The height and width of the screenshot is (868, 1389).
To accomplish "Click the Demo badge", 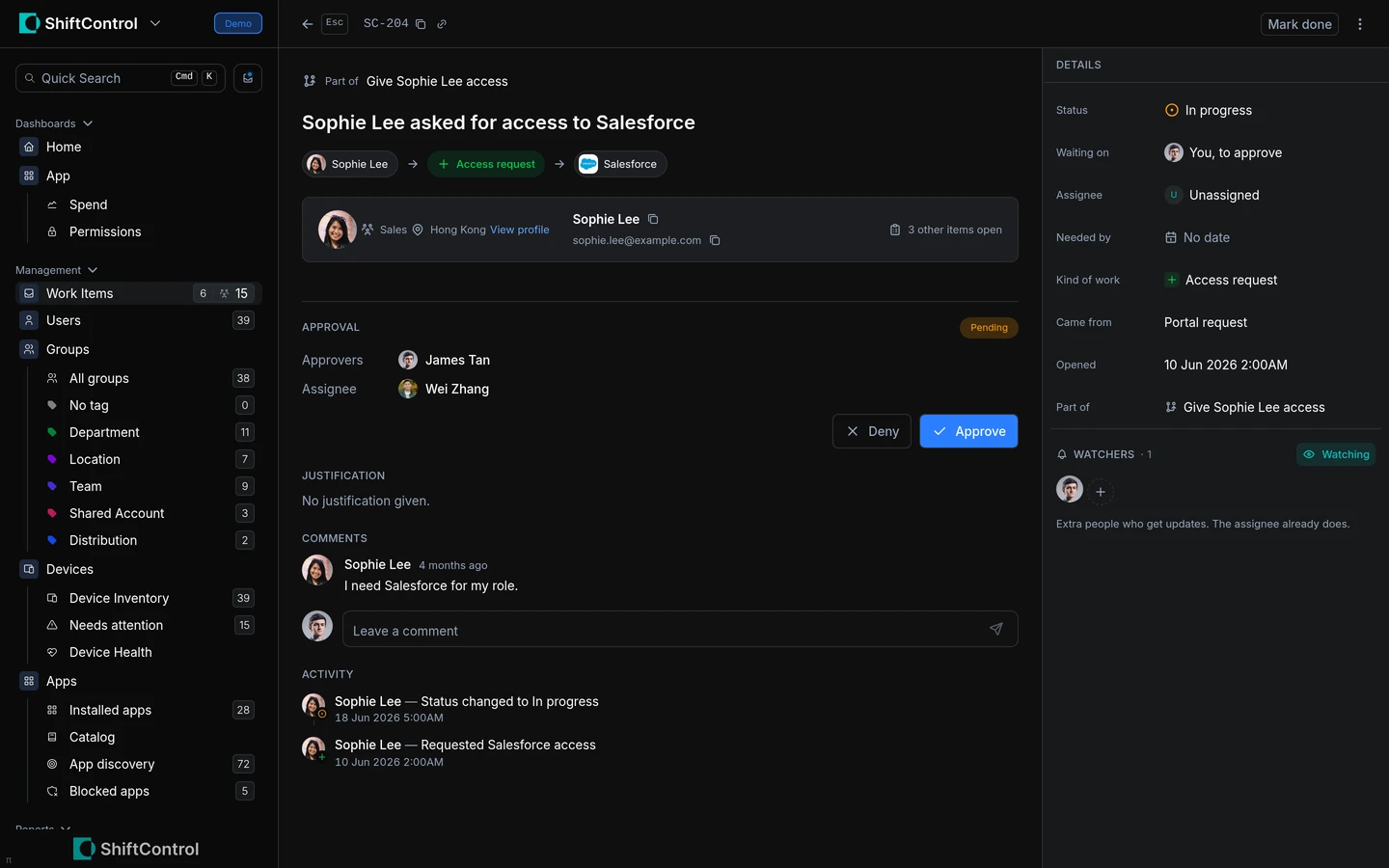I will (x=238, y=23).
